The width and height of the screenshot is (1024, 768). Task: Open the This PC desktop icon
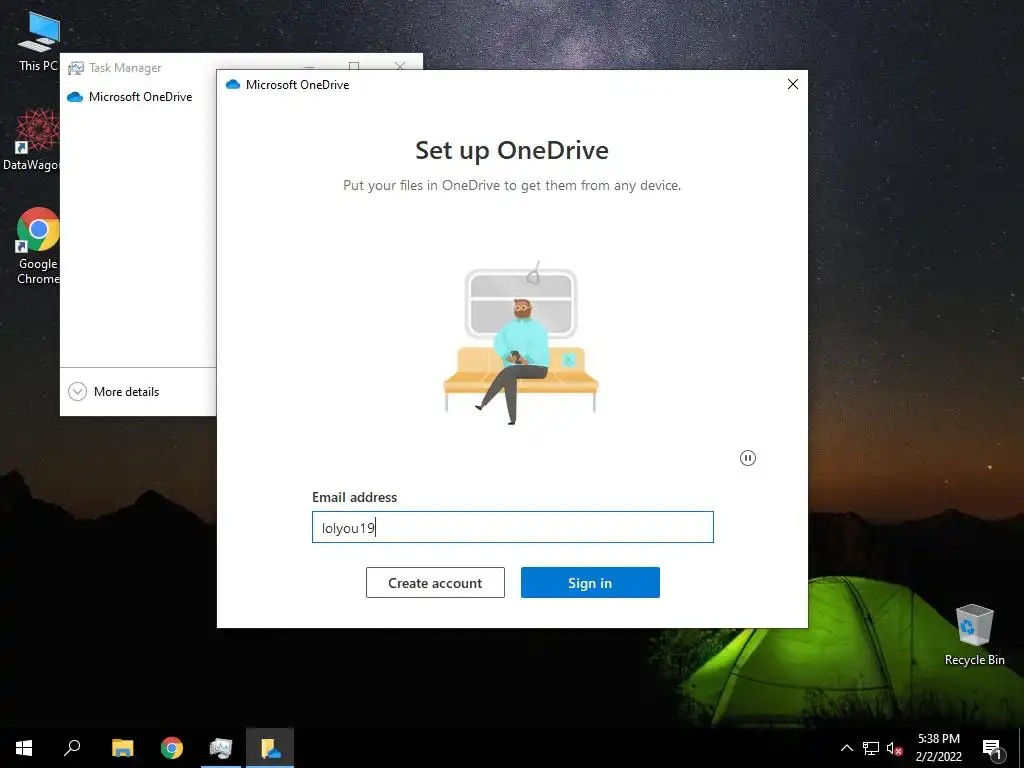(38, 40)
